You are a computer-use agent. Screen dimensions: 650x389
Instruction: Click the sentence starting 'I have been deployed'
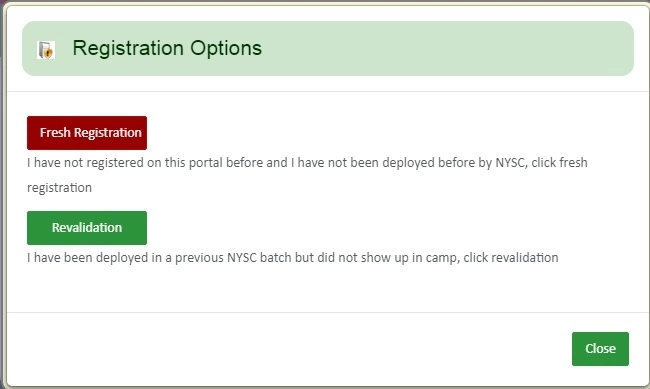tap(293, 258)
